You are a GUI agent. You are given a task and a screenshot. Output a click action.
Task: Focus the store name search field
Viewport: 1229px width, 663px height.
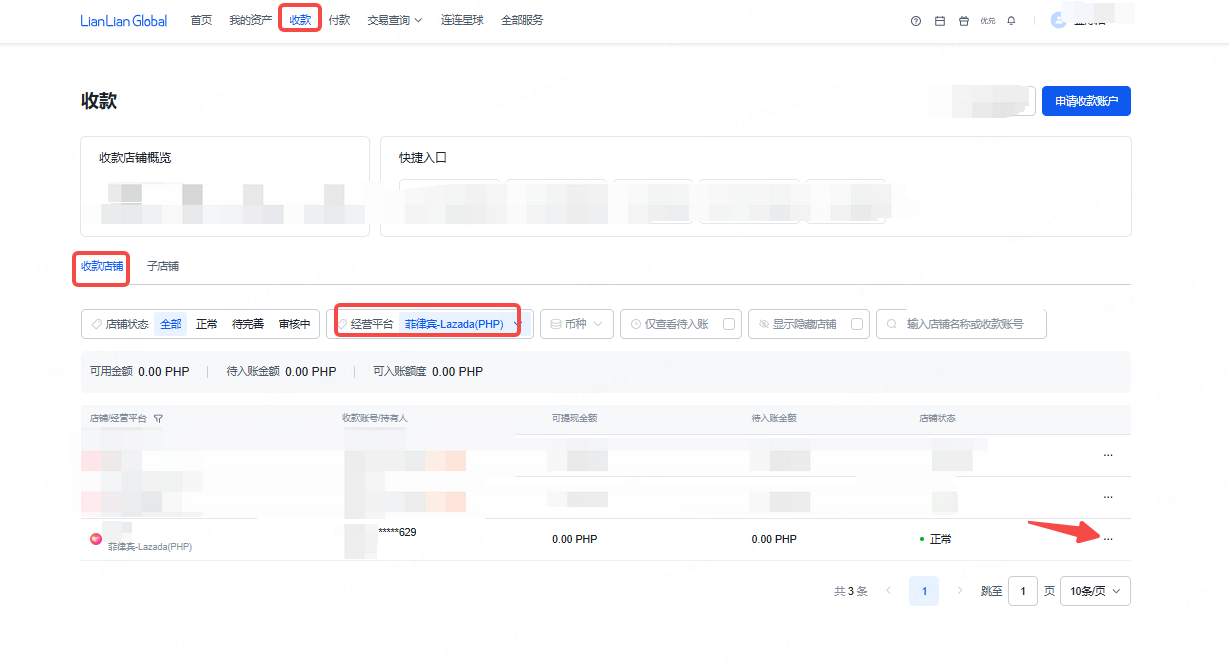(961, 324)
